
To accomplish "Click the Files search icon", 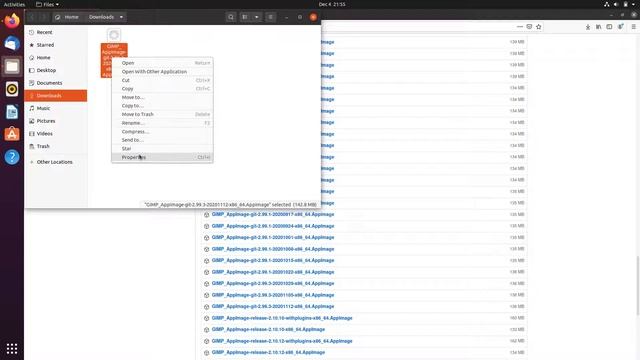I will (x=231, y=17).
